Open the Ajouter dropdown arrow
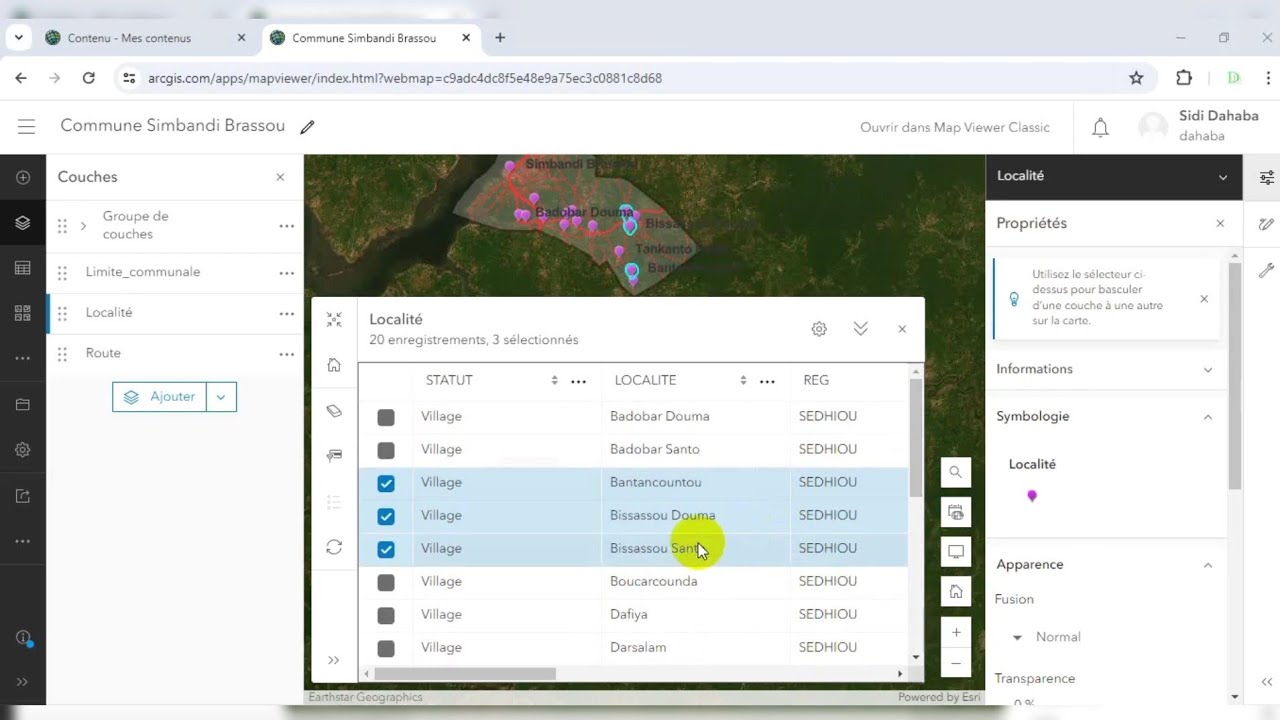This screenshot has width=1280, height=720. click(x=221, y=397)
